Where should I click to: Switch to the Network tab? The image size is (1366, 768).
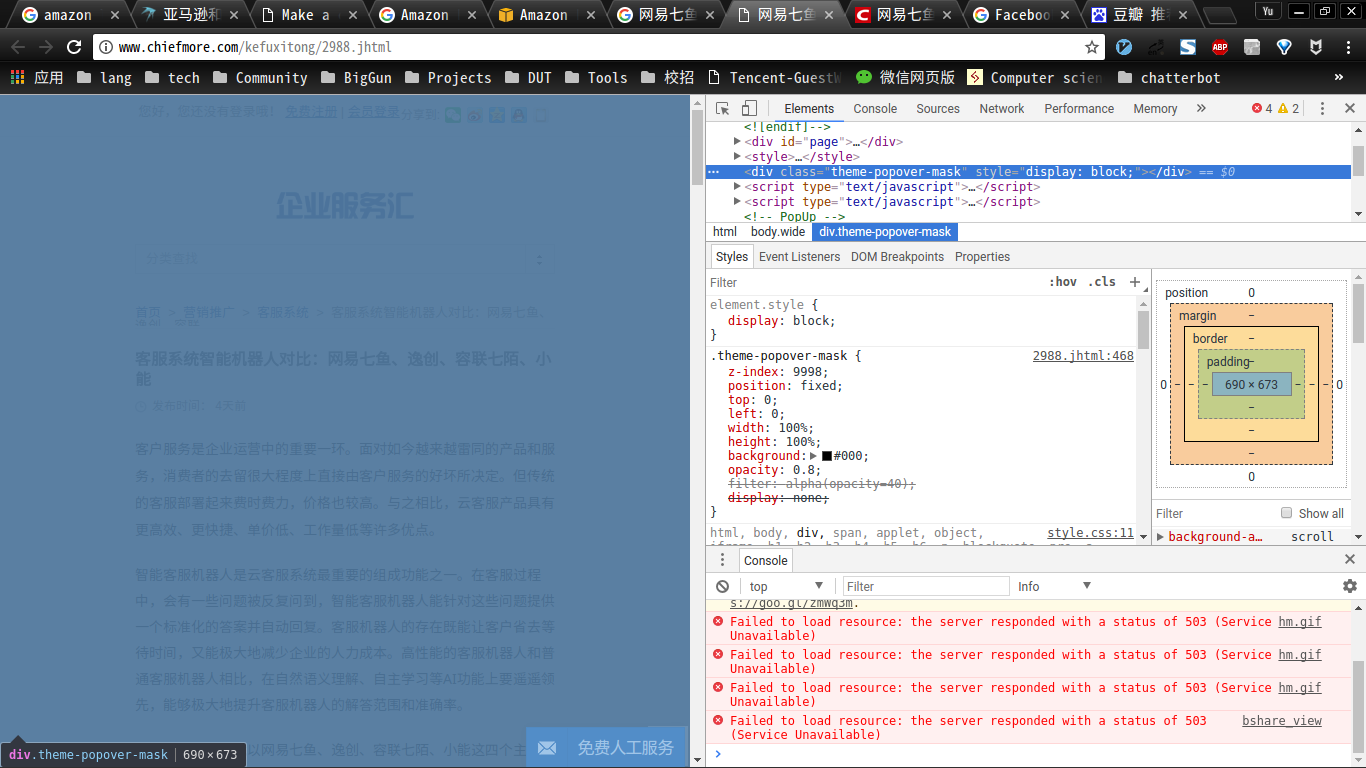click(x=1001, y=109)
